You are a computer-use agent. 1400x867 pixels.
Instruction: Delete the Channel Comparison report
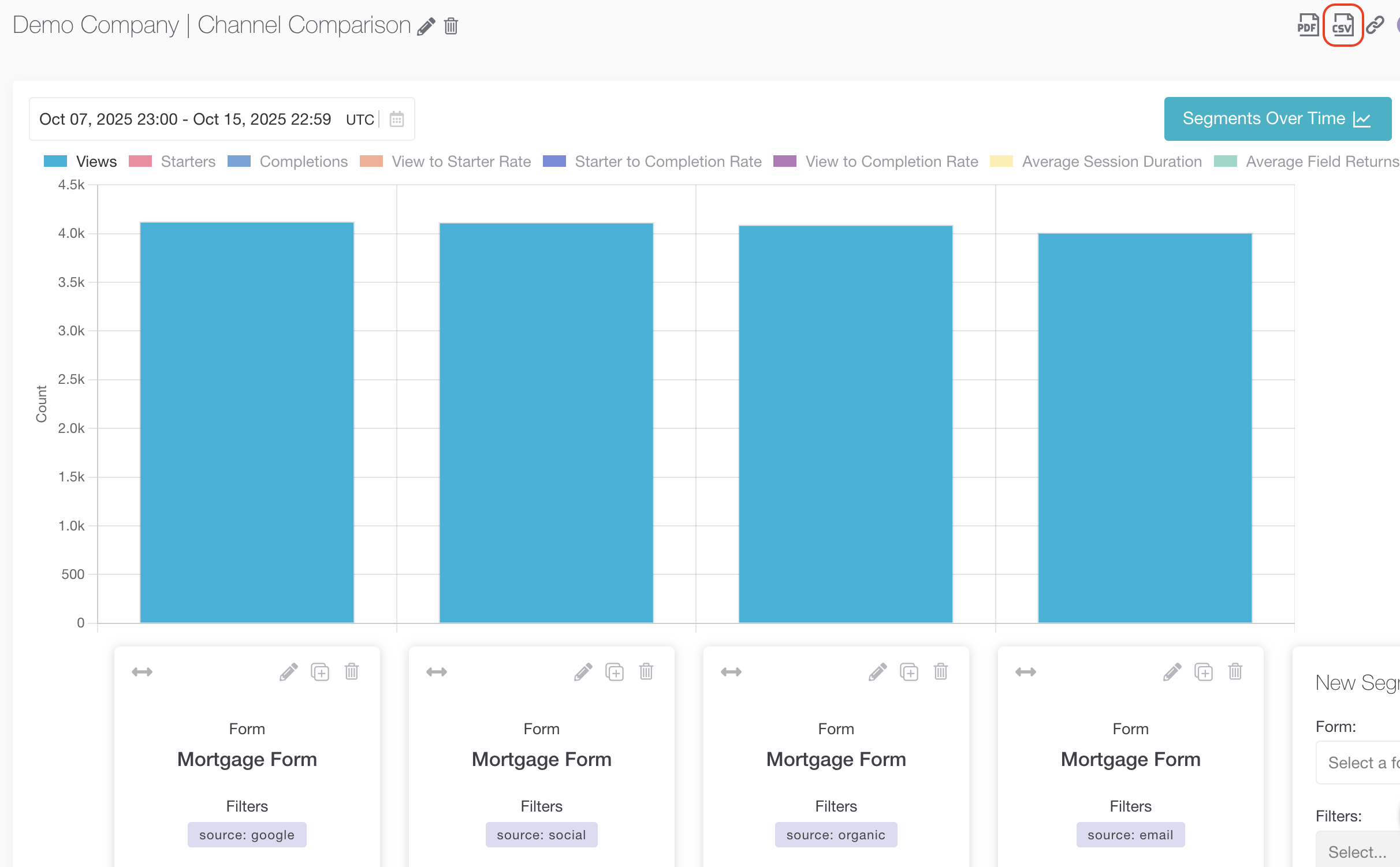451,27
